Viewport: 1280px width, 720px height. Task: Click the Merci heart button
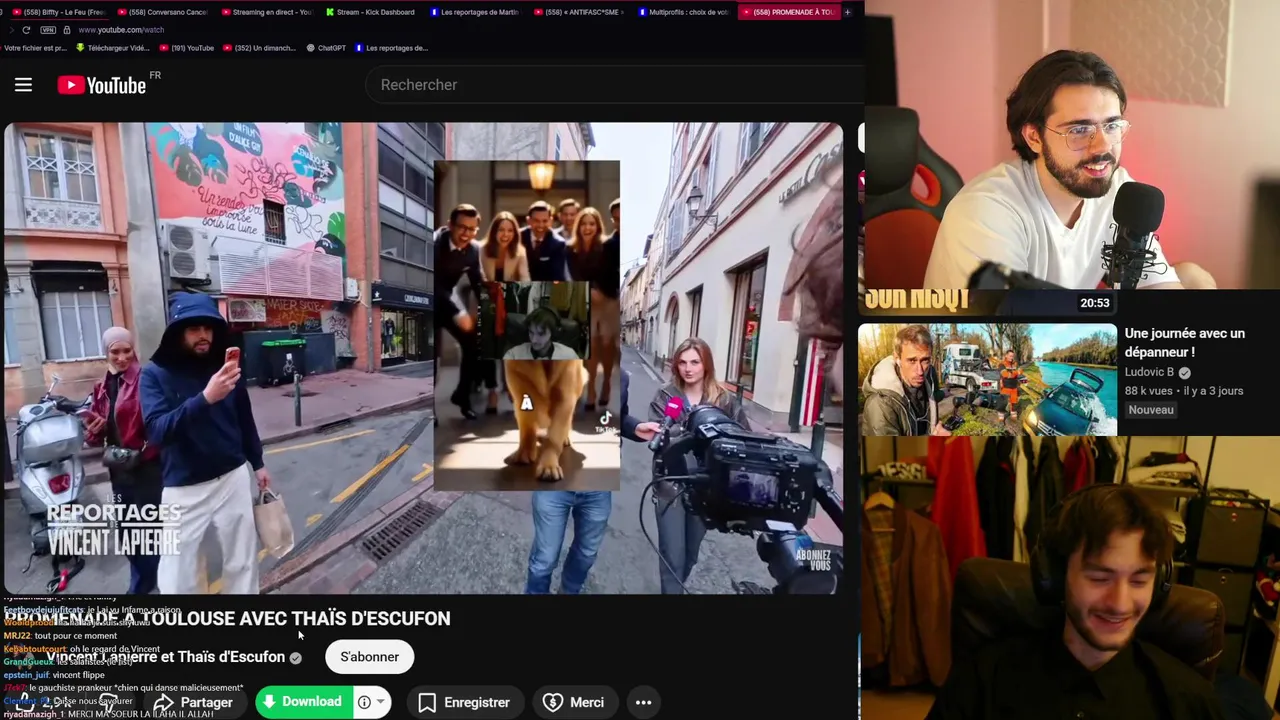574,702
